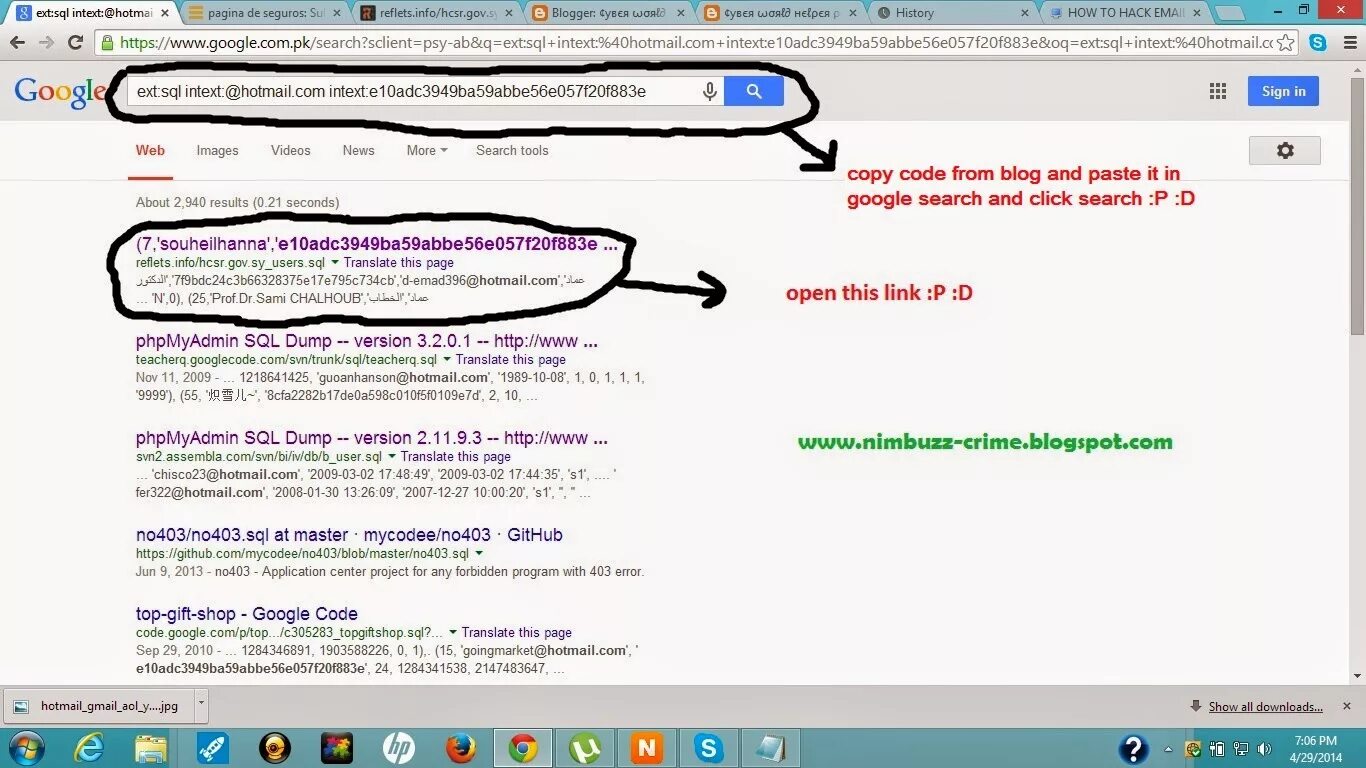This screenshot has width=1366, height=768.
Task: Click the volume speaker tray icon
Action: click(x=1263, y=748)
